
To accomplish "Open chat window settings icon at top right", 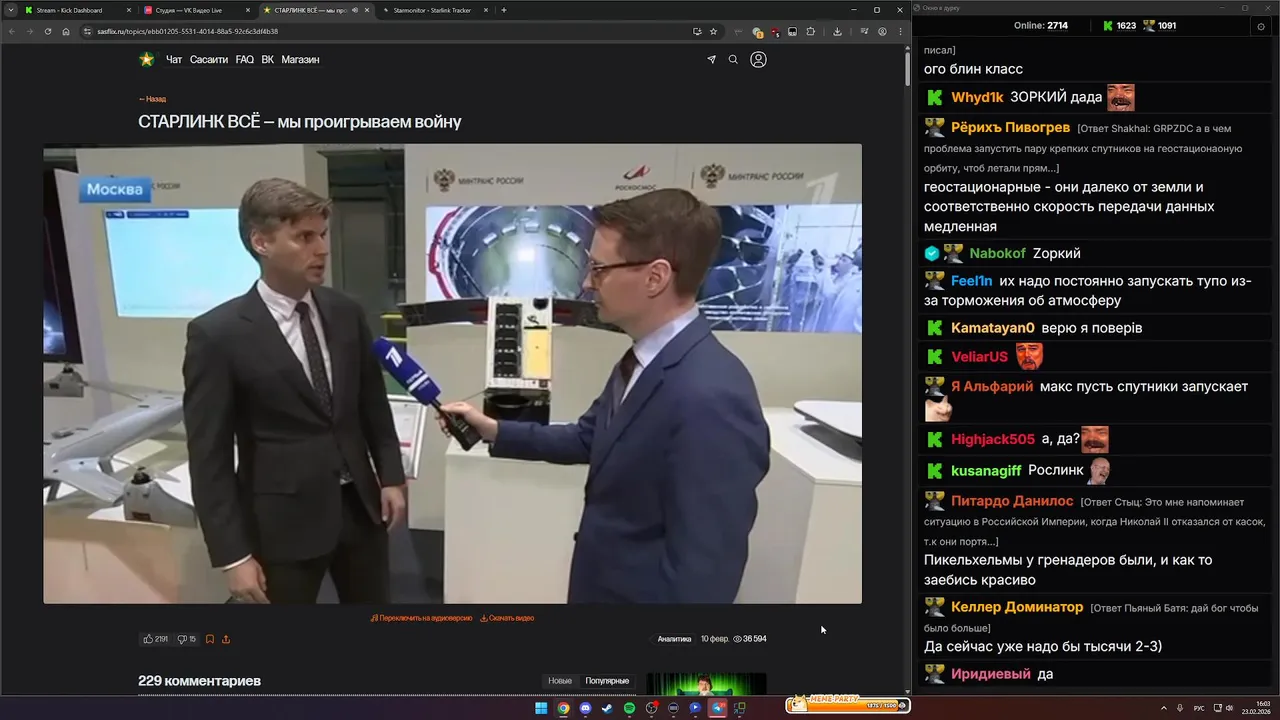I will pos(1261,26).
